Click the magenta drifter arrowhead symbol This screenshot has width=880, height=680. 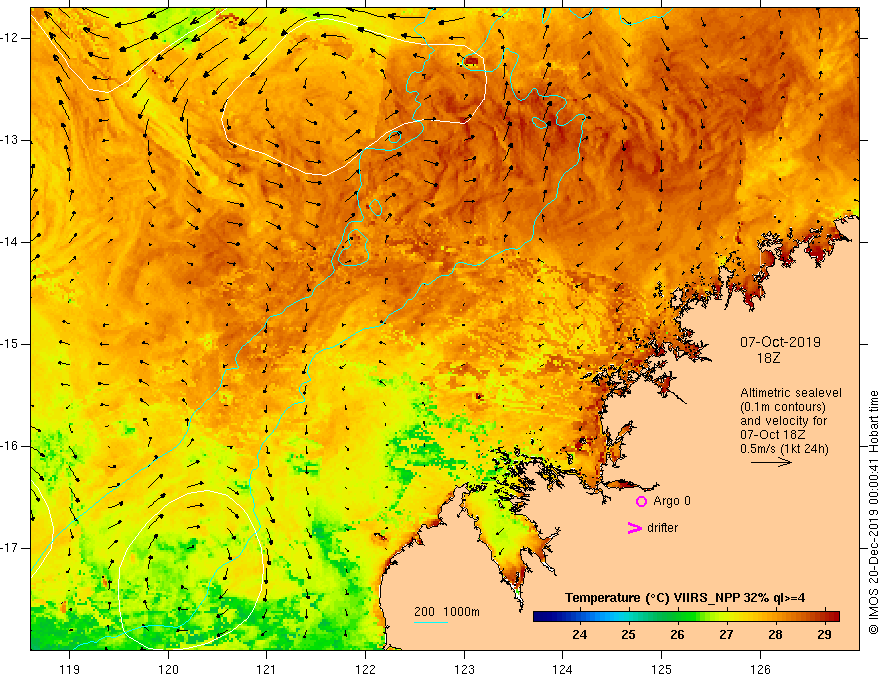[x=635, y=528]
